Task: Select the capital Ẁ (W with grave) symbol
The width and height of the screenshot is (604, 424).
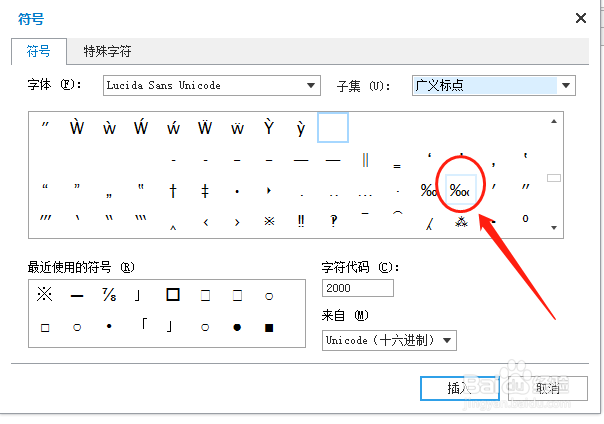Action: 77,127
